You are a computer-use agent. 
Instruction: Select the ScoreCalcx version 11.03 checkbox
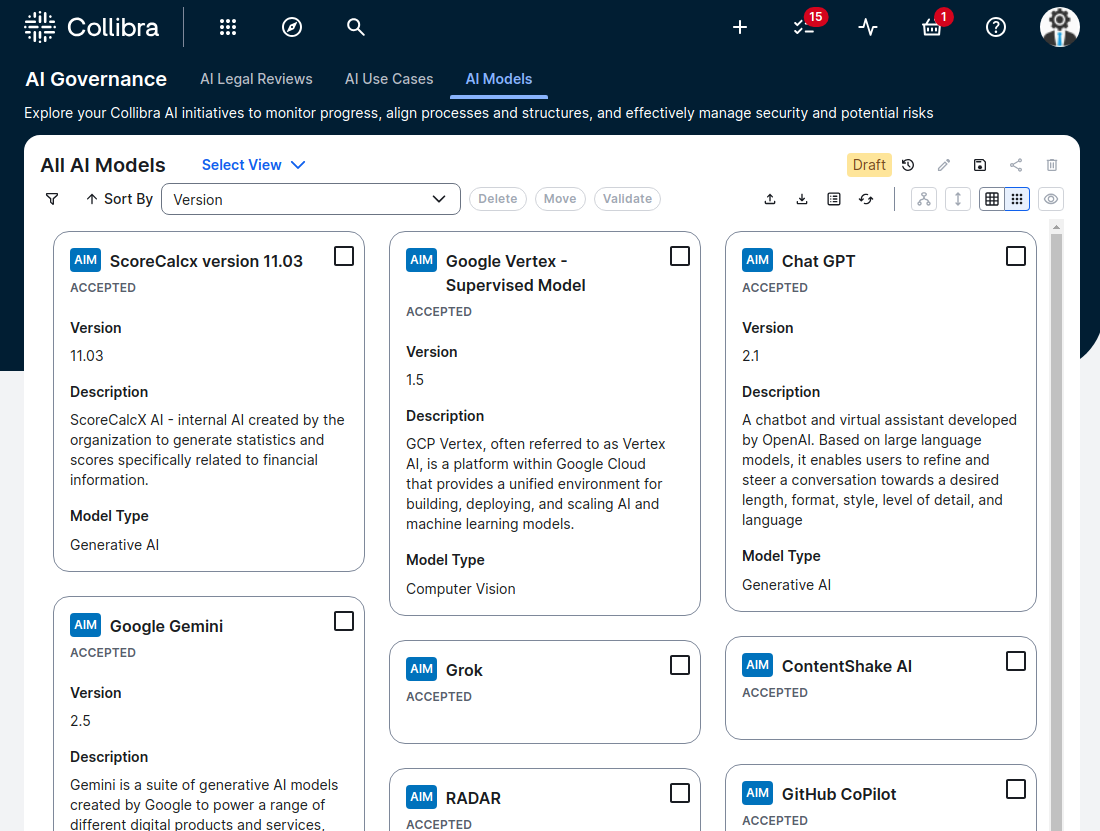pyautogui.click(x=344, y=257)
